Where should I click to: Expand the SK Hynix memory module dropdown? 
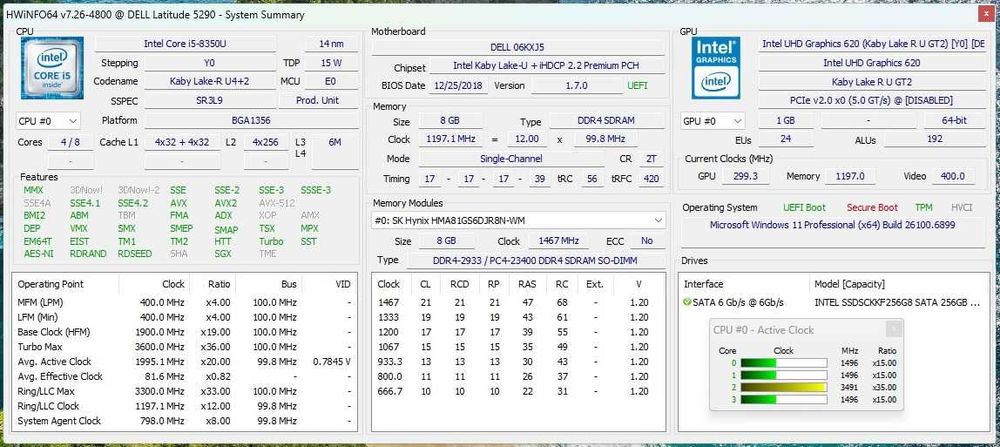pos(518,220)
